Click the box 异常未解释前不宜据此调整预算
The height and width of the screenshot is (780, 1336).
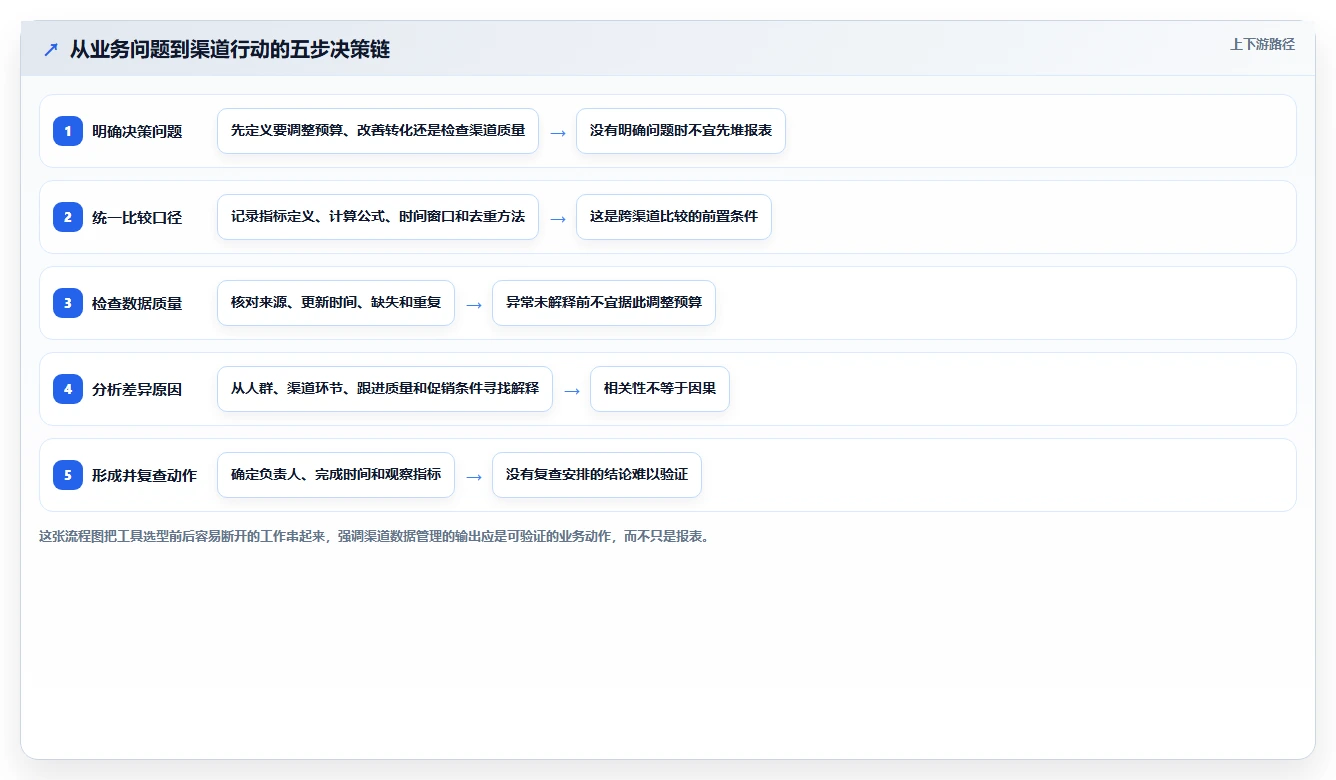[x=604, y=303]
